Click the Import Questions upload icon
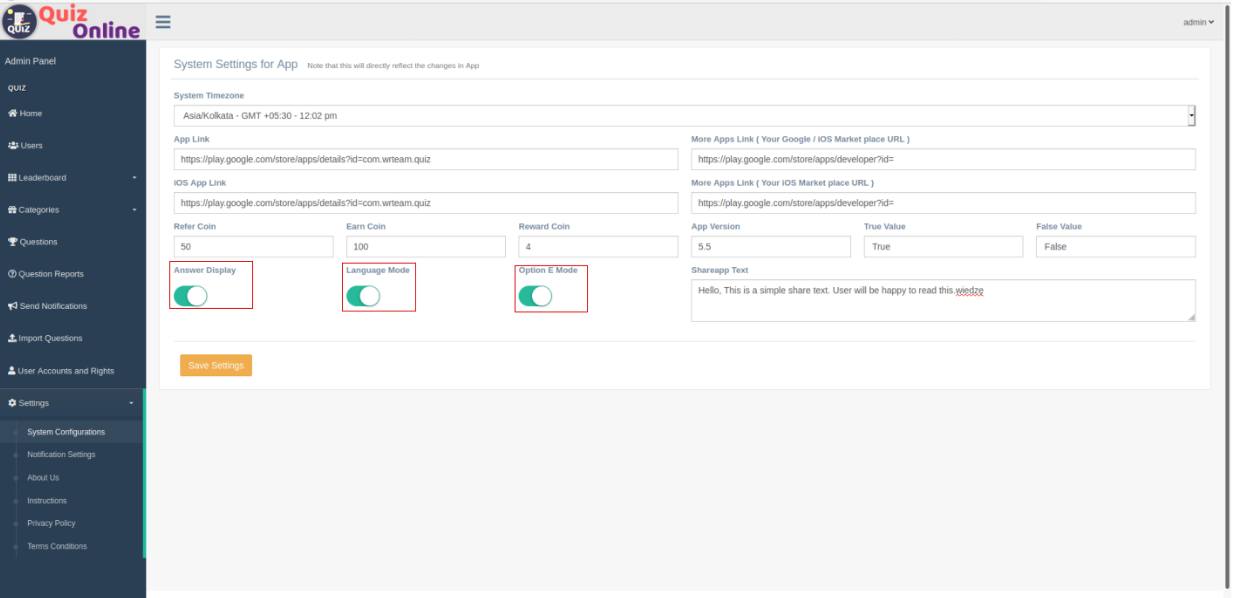This screenshot has height=598, width=1233. click(12, 338)
